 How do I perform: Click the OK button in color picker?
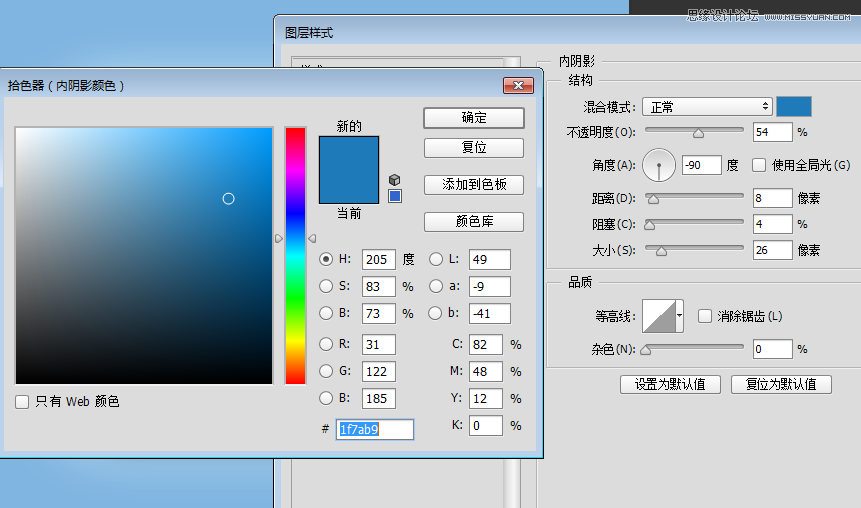coord(474,117)
